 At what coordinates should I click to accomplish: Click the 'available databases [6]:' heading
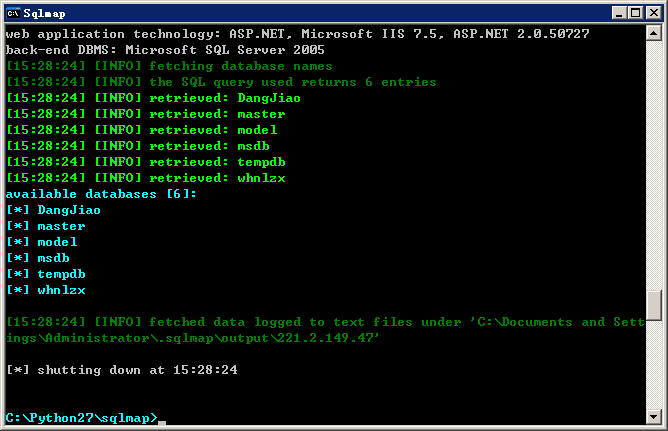101,194
